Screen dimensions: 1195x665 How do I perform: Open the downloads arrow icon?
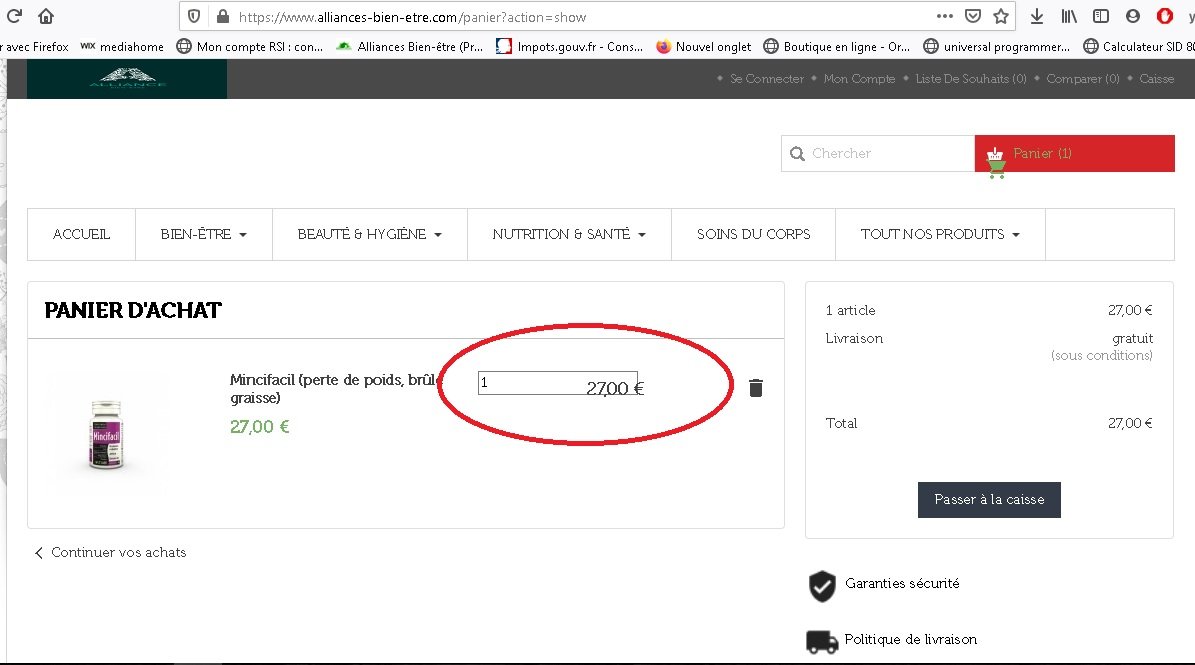click(1036, 16)
